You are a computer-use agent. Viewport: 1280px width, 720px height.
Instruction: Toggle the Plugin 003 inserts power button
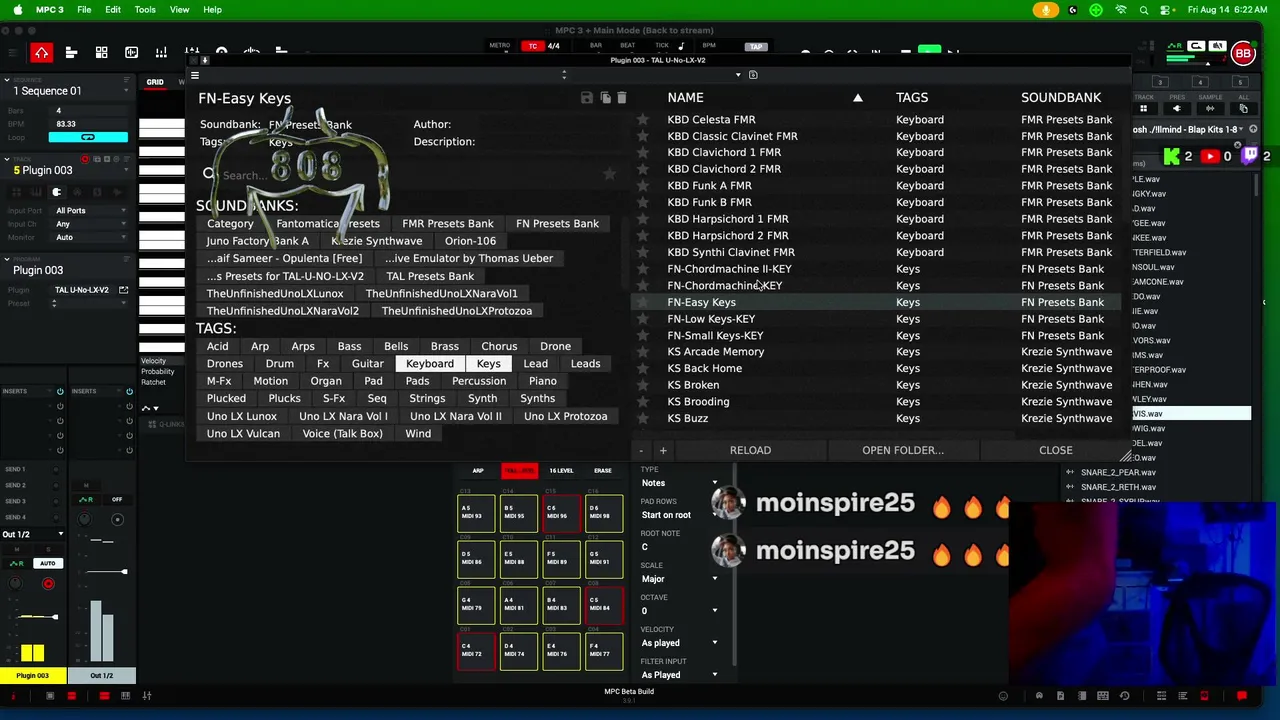[60, 391]
